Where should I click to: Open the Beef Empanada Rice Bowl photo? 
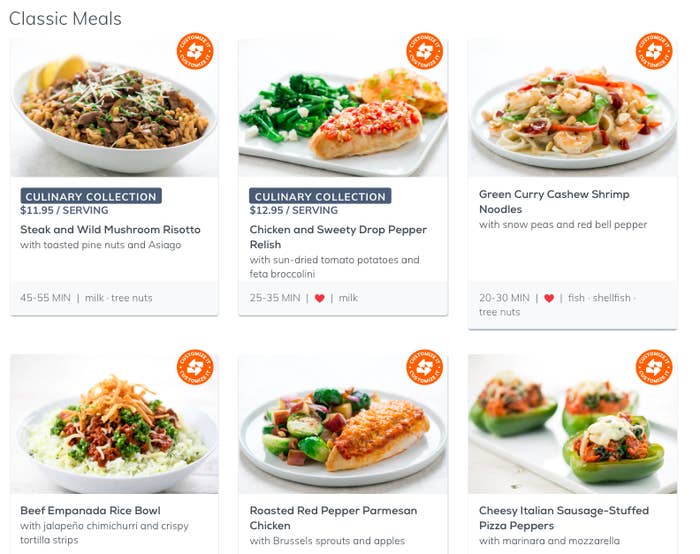click(114, 424)
